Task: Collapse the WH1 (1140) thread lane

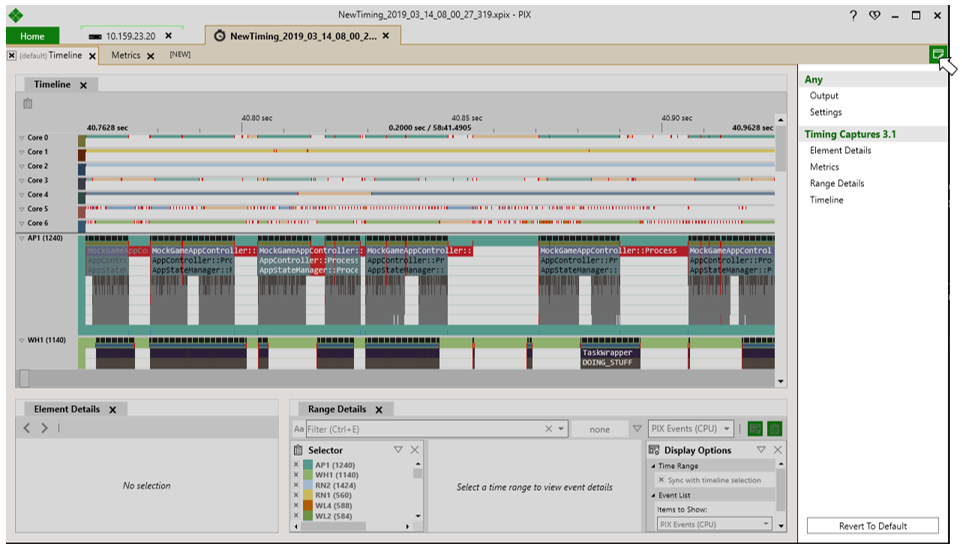Action: (21, 340)
